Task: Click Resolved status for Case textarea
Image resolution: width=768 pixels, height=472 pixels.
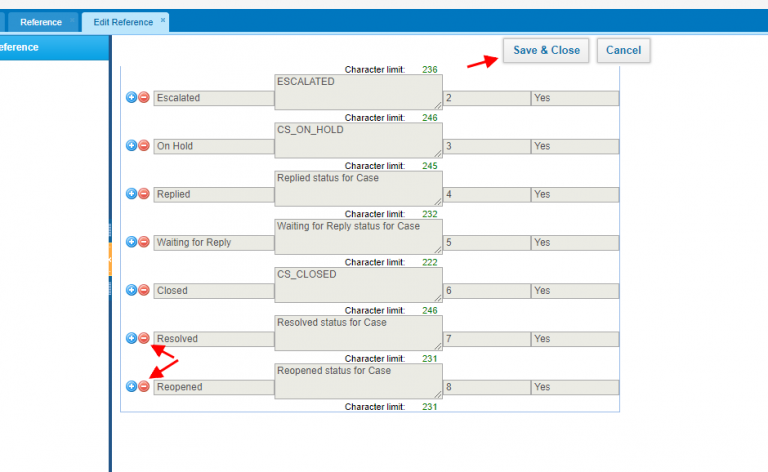Action: (x=359, y=333)
